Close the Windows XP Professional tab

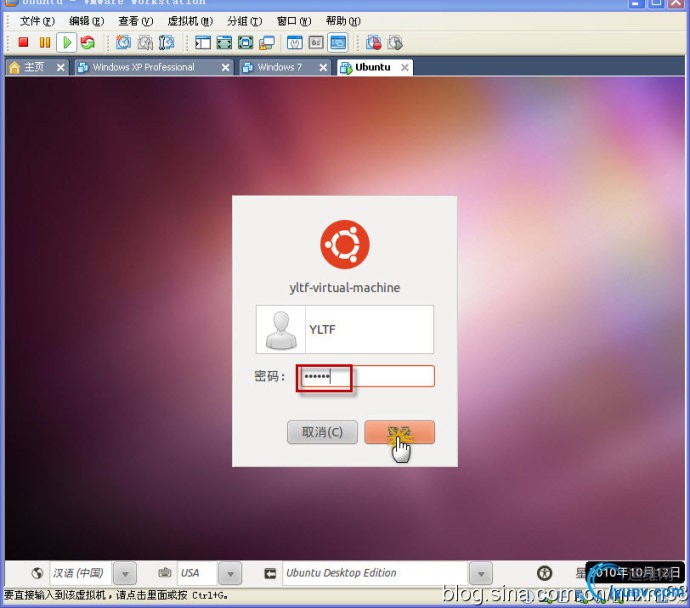click(x=225, y=67)
